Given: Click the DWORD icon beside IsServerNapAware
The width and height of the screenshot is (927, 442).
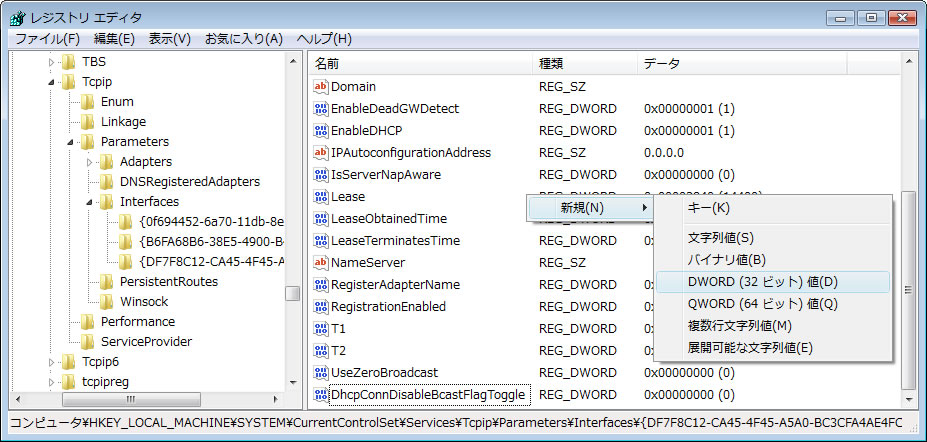Looking at the screenshot, I should click(x=320, y=175).
